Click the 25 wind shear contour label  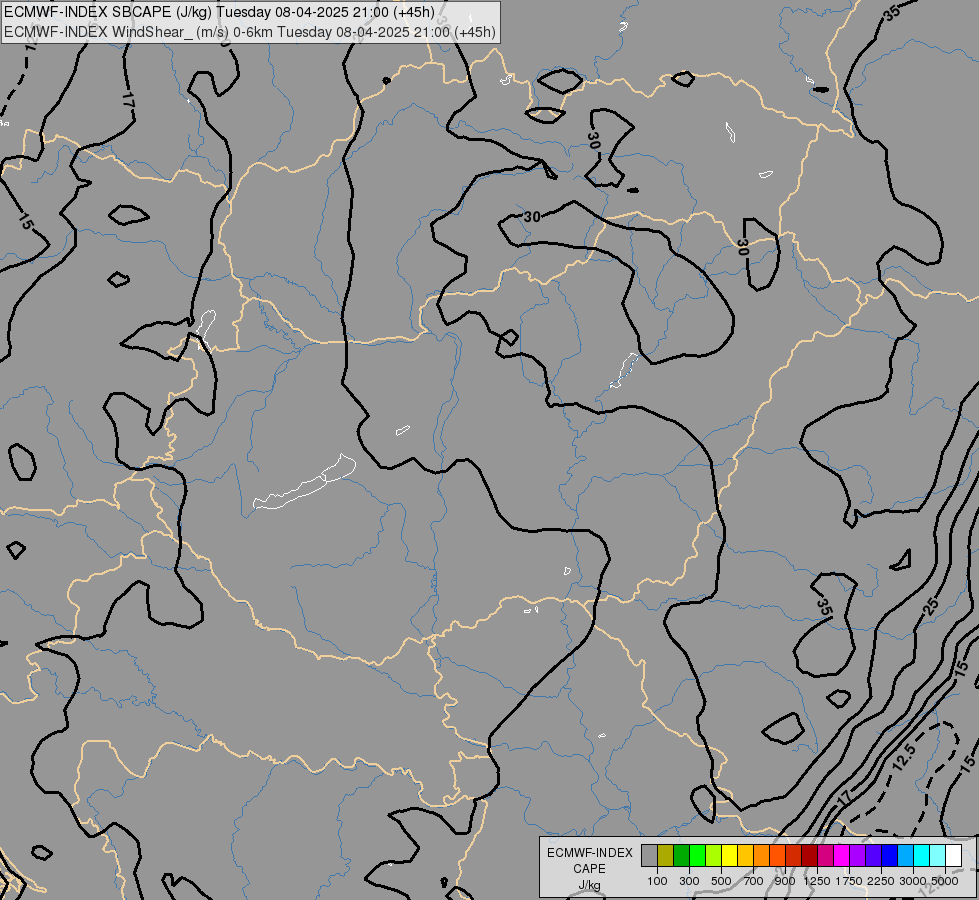(931, 605)
